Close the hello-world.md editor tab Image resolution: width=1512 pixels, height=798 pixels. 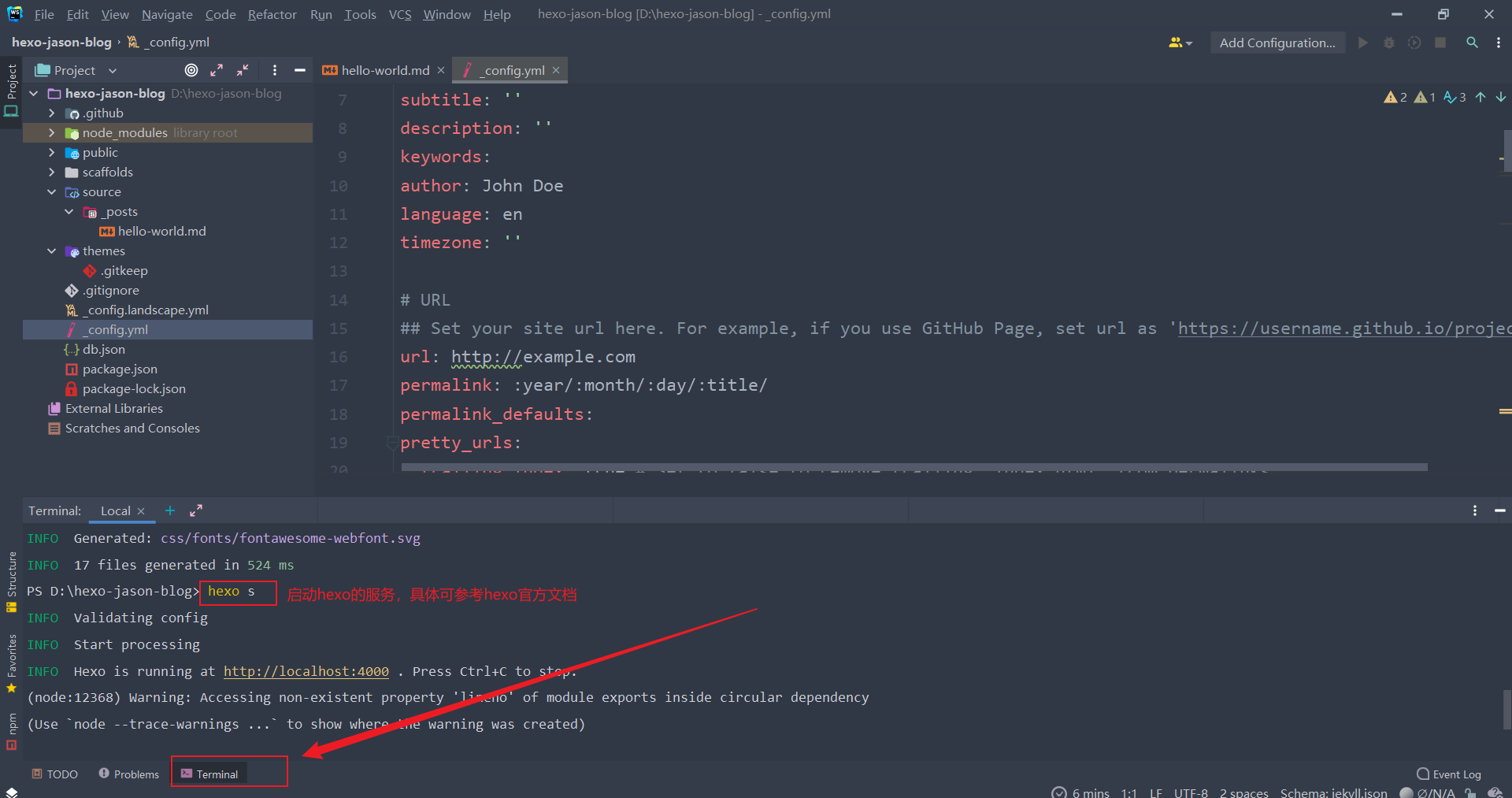tap(441, 70)
